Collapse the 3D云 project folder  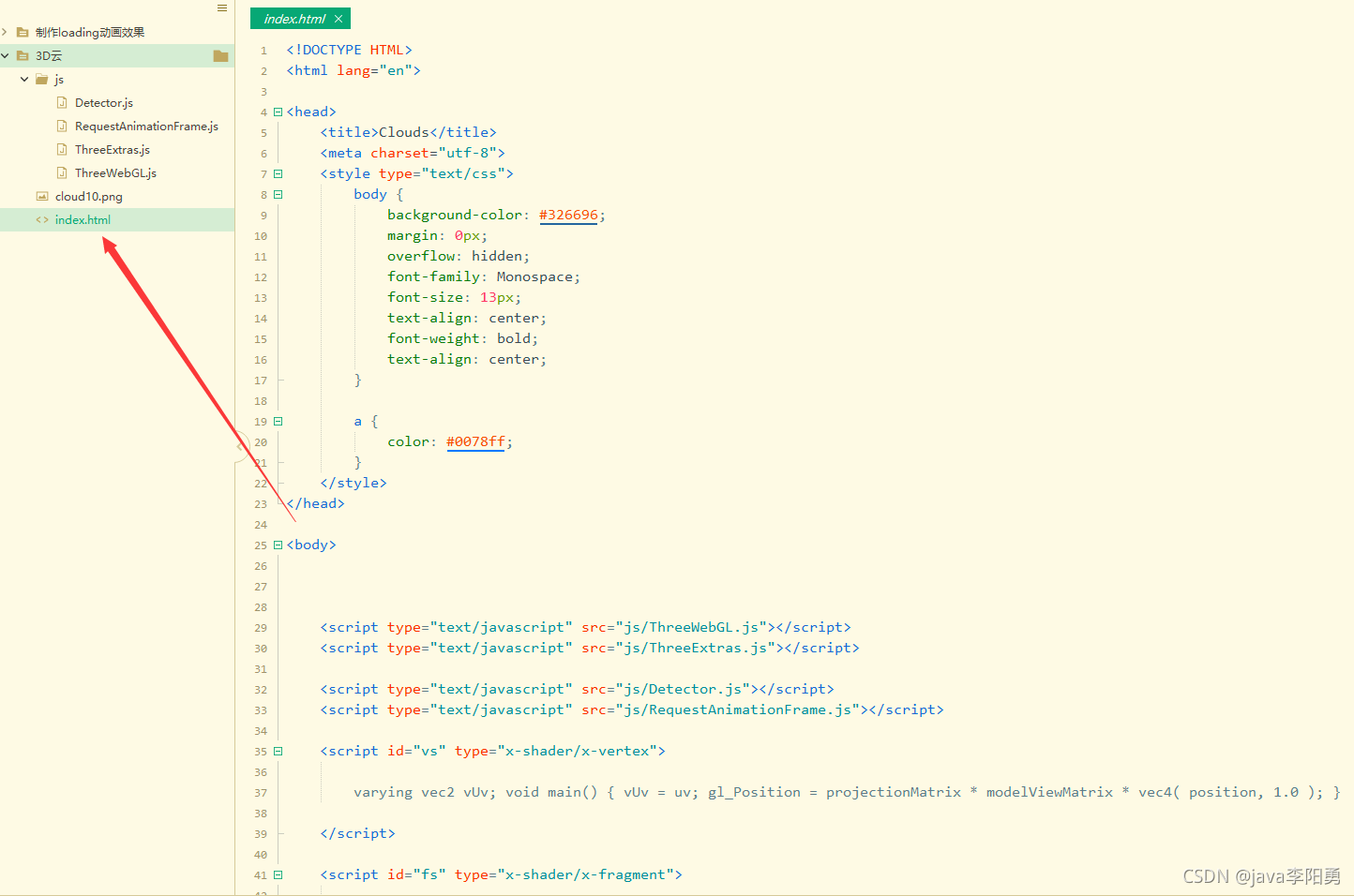(x=5, y=55)
